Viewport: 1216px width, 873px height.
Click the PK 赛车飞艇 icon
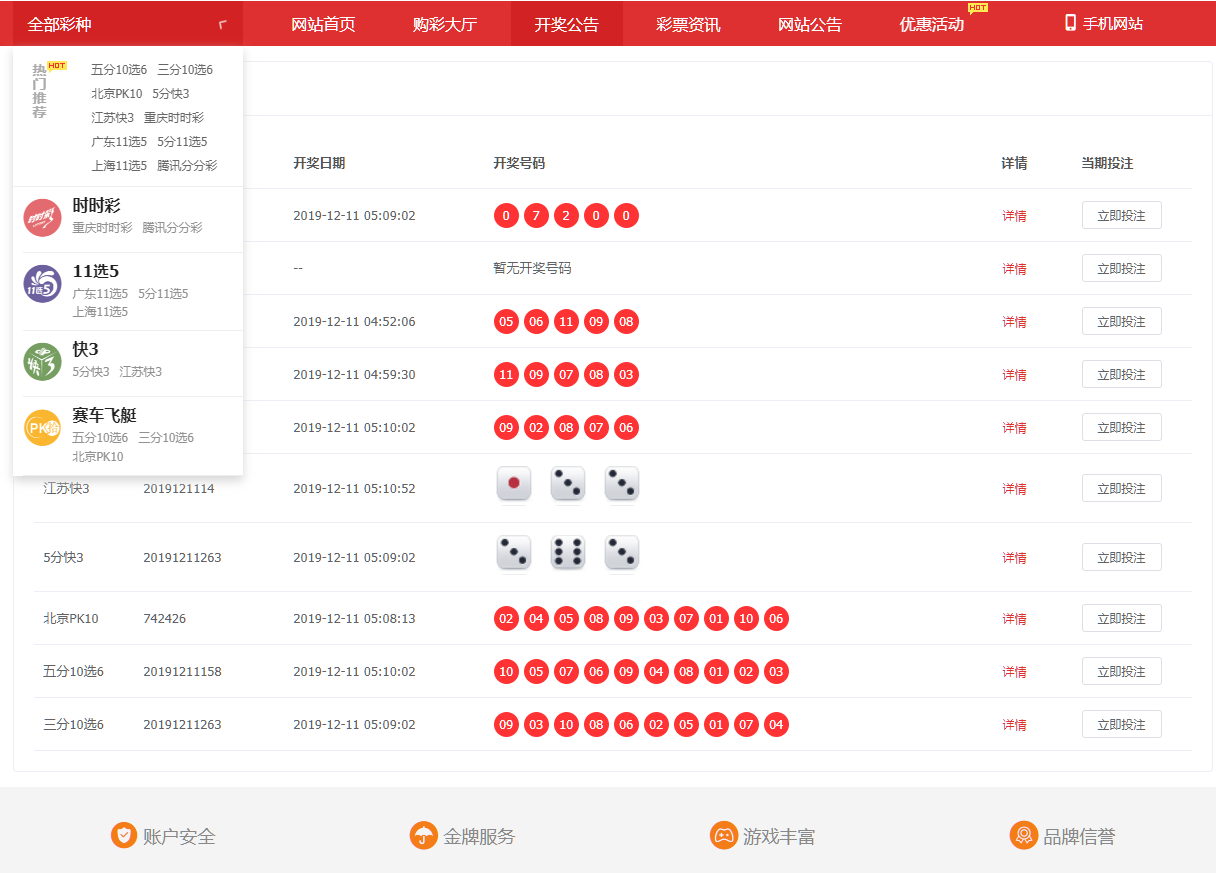pos(41,428)
